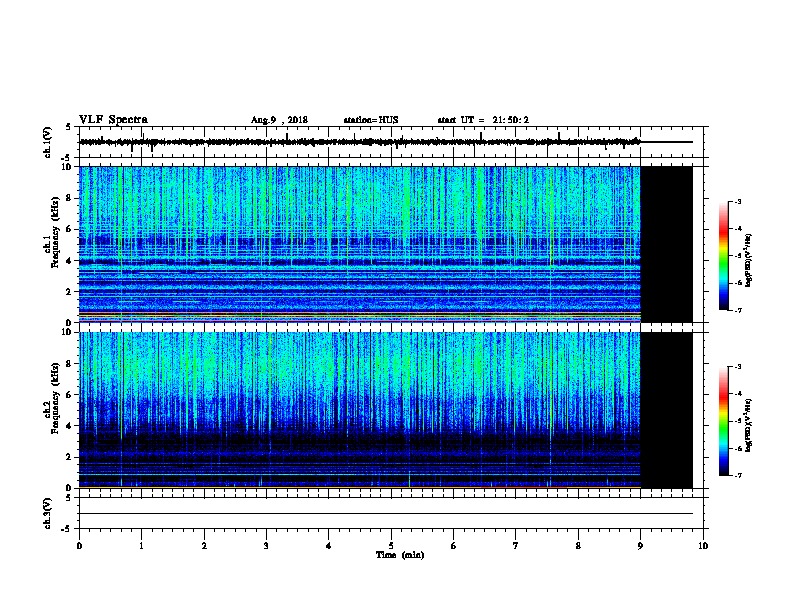This screenshot has height=612, width=792.
Task: Click the "-7" label on ch.1 color scale
Action: [x=738, y=310]
